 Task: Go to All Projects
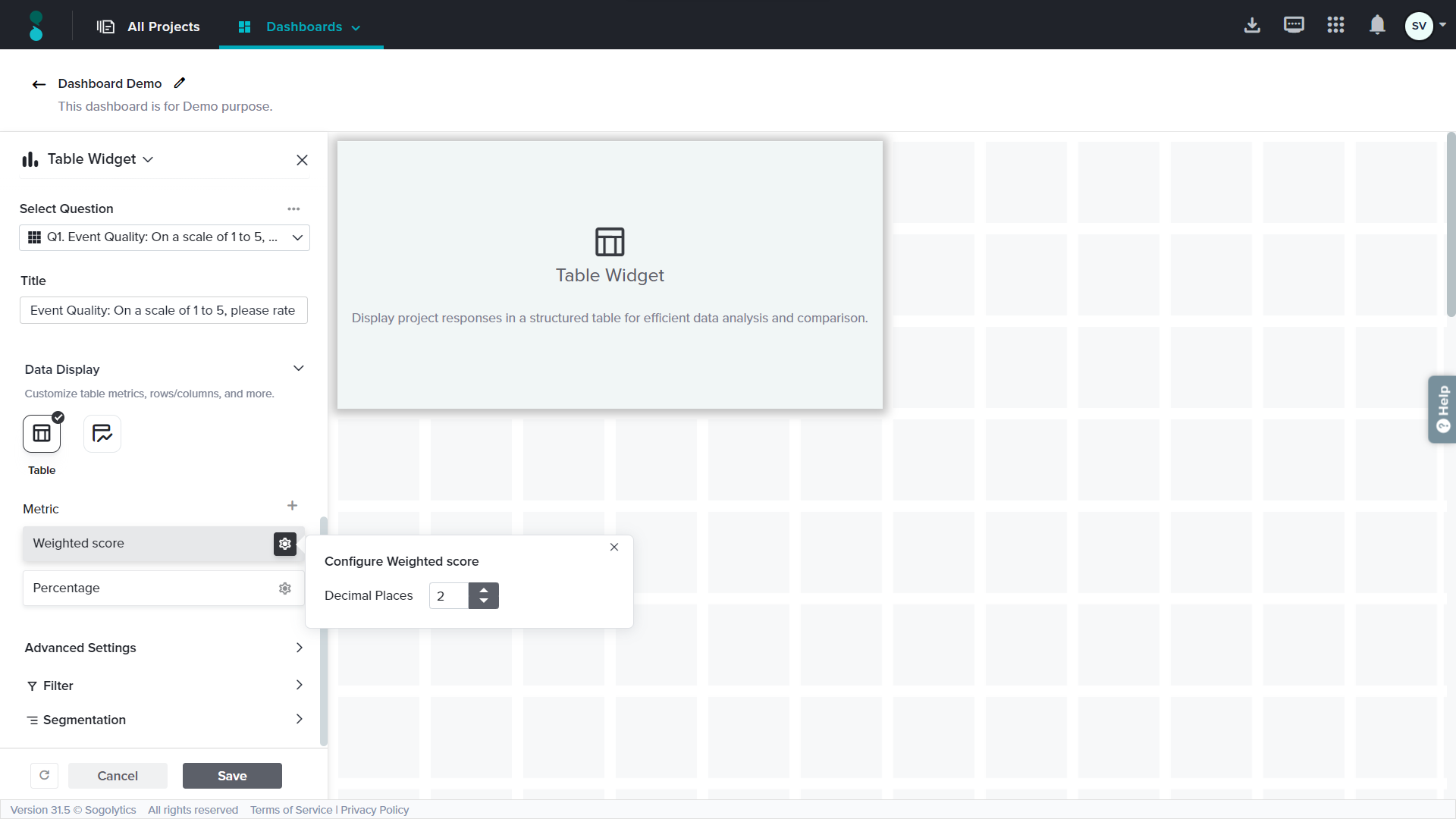point(149,27)
